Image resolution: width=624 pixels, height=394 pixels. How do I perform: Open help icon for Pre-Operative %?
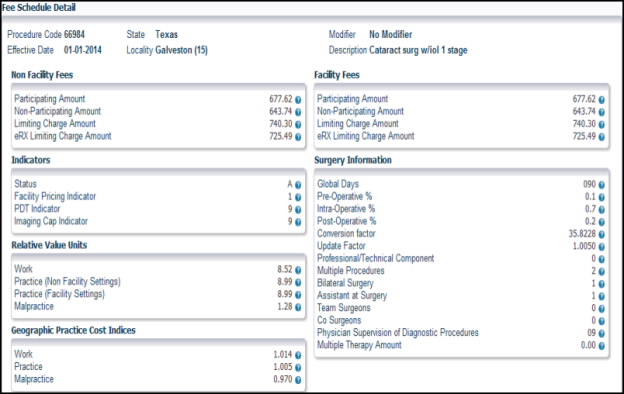tap(601, 197)
